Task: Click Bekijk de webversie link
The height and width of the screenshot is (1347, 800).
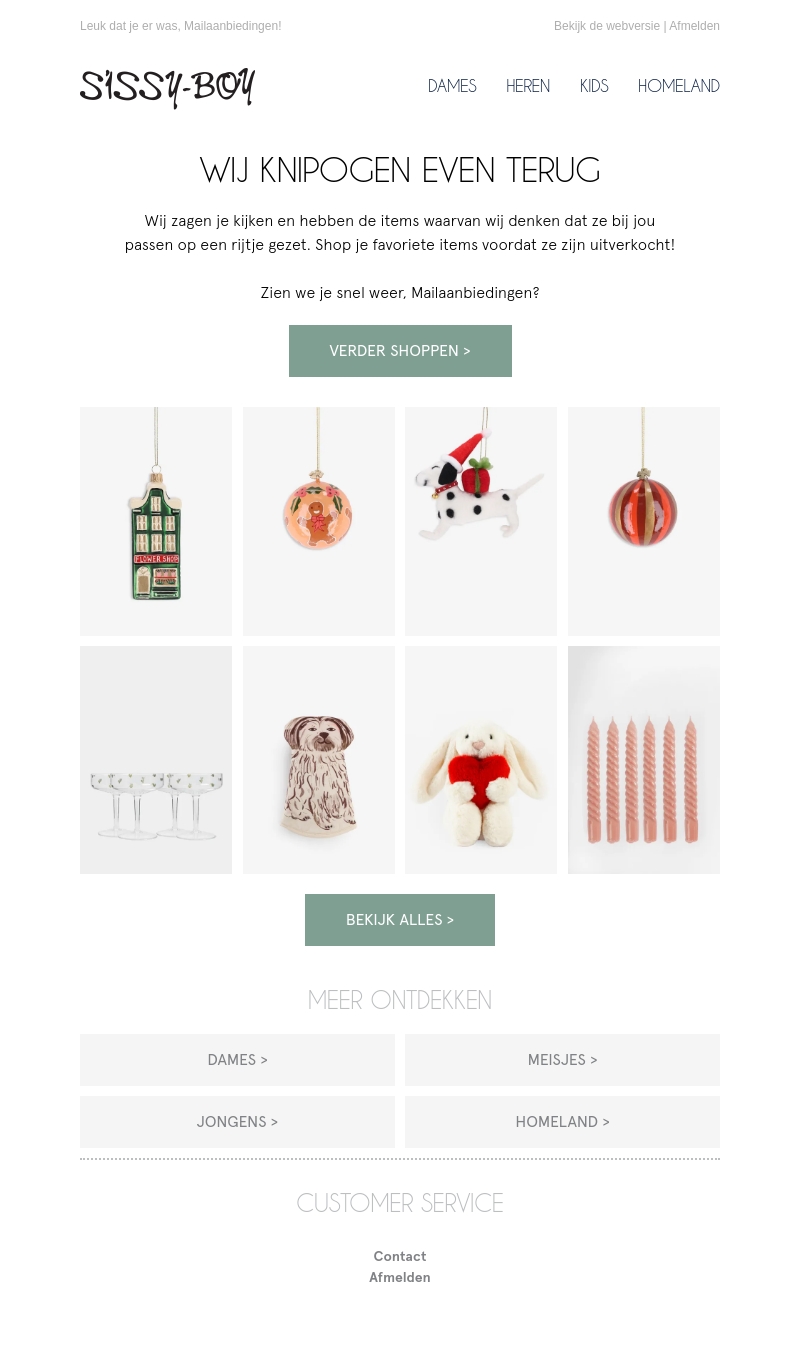Action: (607, 26)
